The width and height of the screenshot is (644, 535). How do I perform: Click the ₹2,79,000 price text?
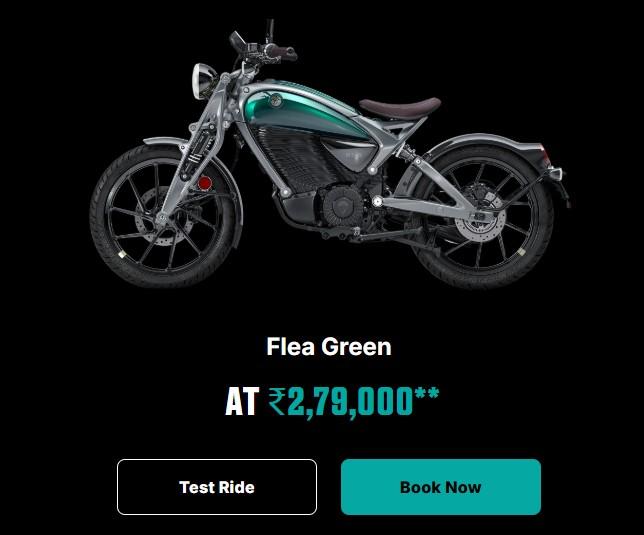[x=340, y=402]
